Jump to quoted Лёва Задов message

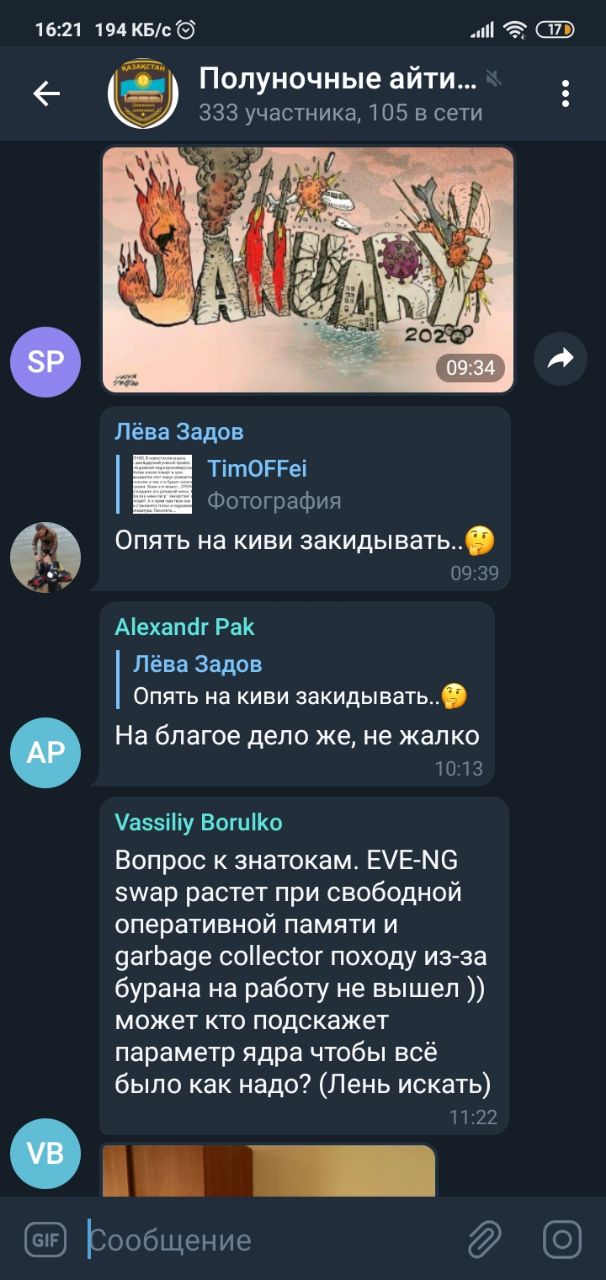coord(292,680)
